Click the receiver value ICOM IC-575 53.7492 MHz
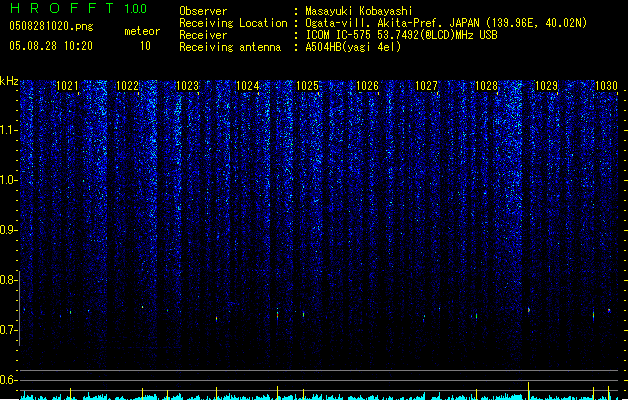This screenshot has height=400, width=629. tap(401, 35)
